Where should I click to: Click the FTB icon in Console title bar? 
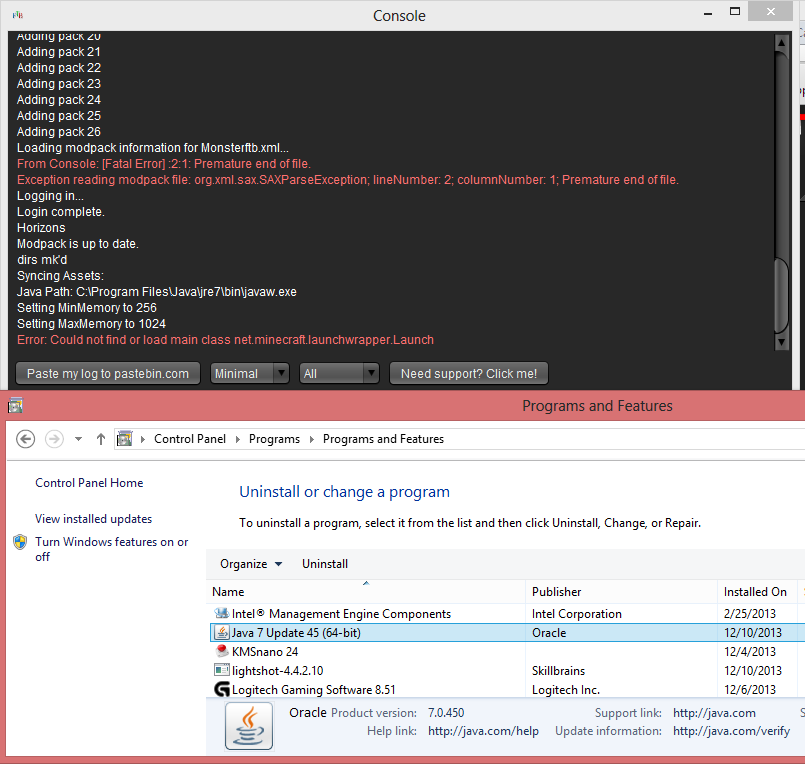tap(18, 15)
